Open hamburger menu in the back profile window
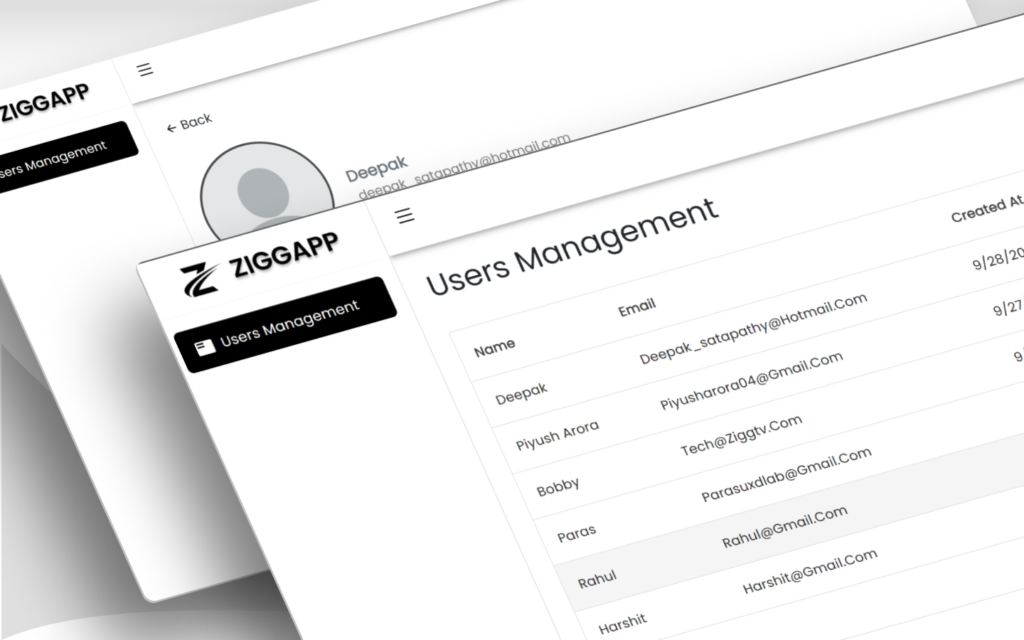Viewport: 1024px width, 640px height. [x=145, y=69]
